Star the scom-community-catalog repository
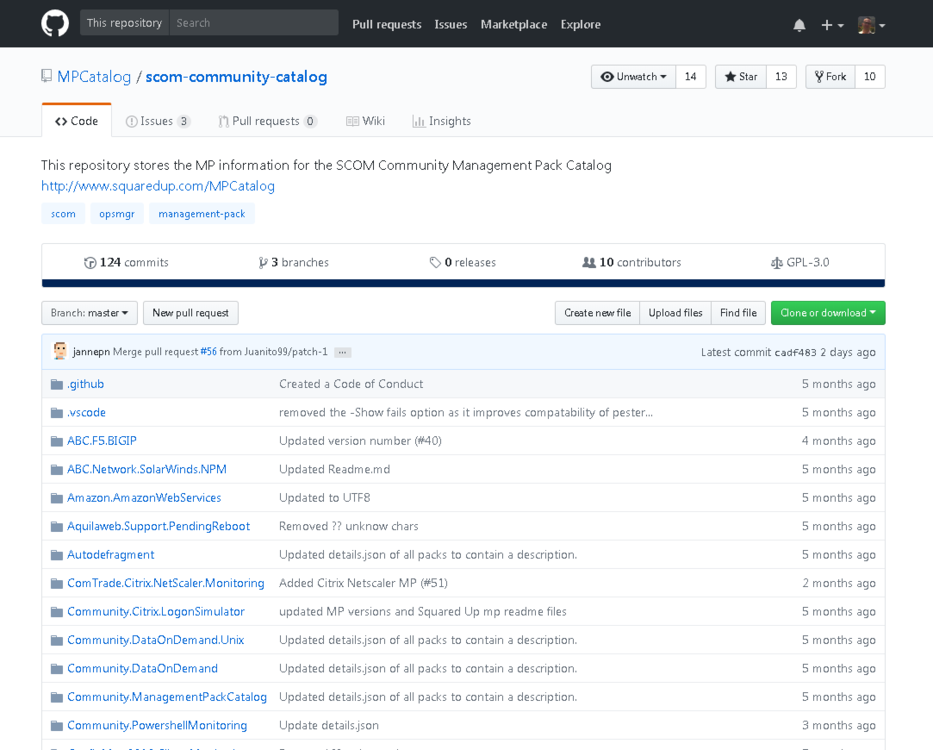933x750 pixels. [x=741, y=77]
